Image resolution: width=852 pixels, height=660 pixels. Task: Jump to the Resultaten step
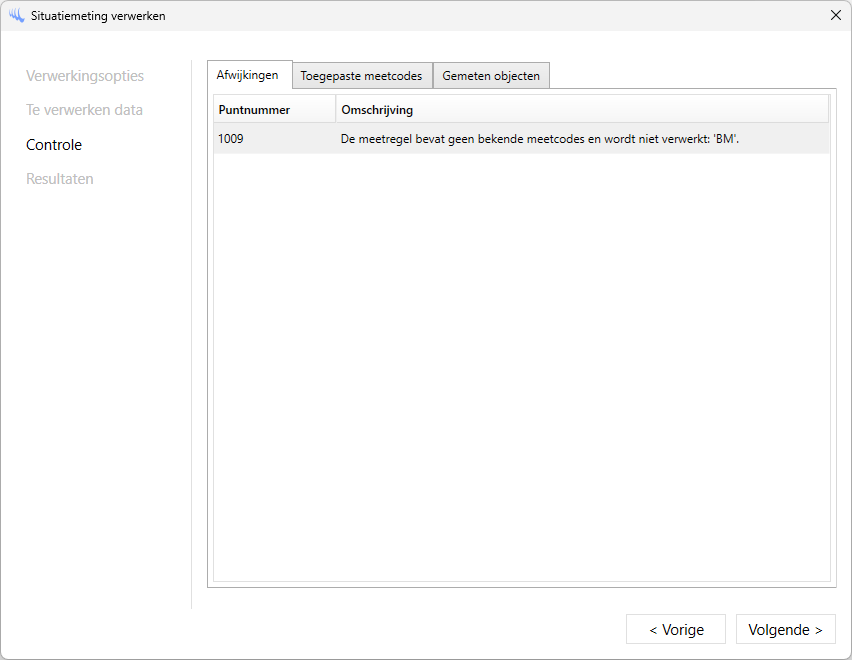(x=60, y=179)
